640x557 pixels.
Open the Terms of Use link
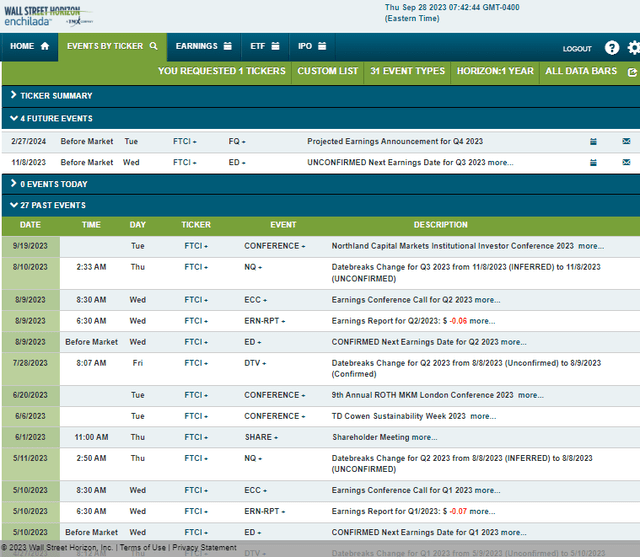click(x=142, y=548)
